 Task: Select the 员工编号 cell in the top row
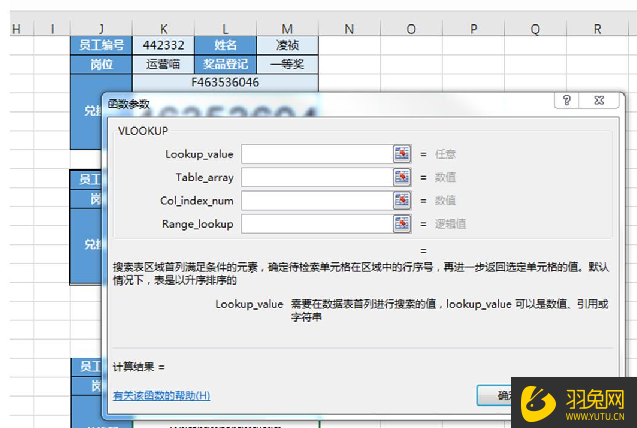pos(101,45)
